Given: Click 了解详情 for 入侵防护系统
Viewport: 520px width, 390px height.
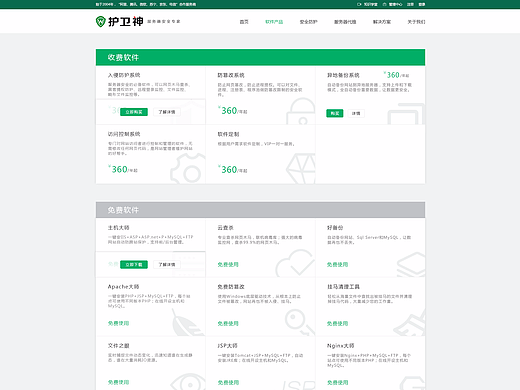Looking at the screenshot, I should tap(167, 112).
